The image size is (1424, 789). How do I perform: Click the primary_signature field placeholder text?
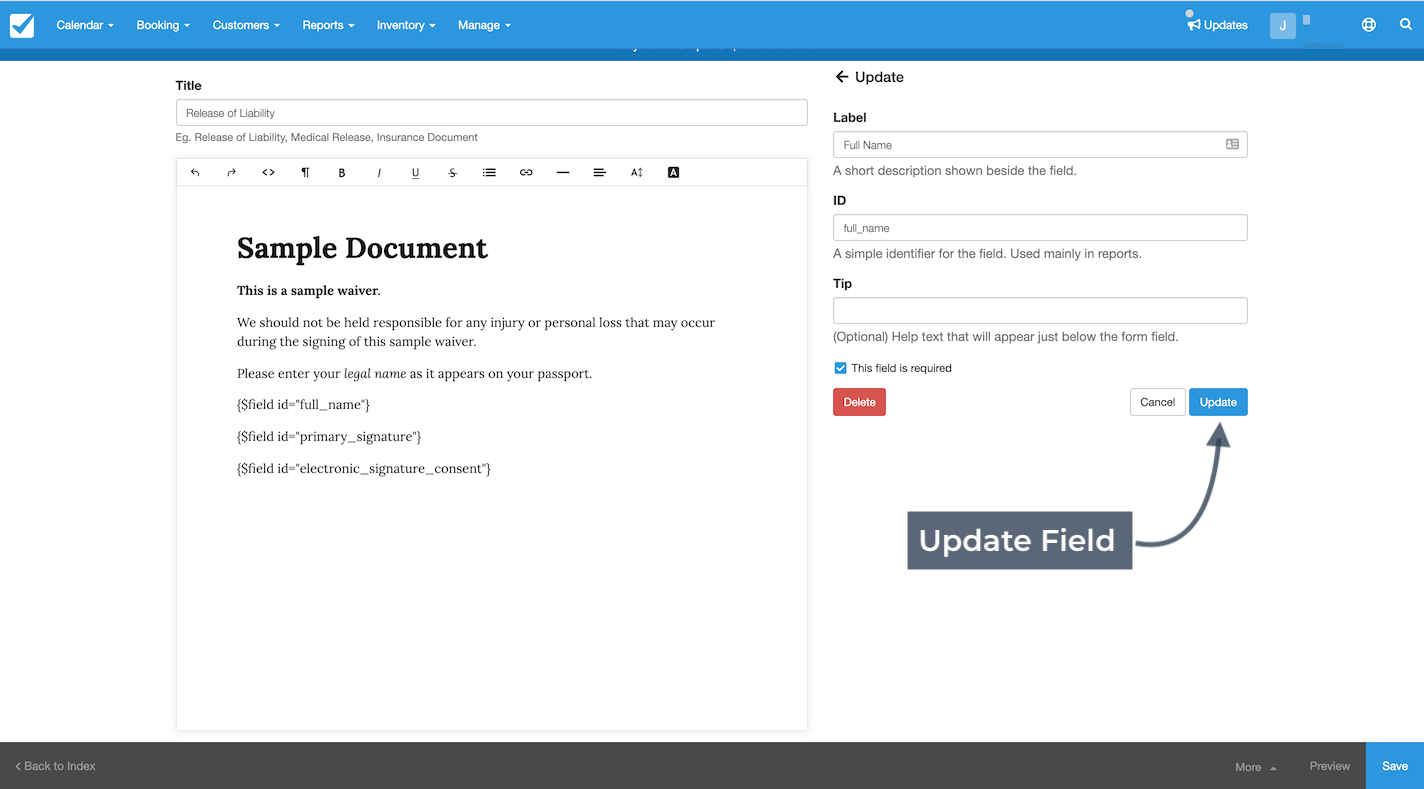pos(329,437)
